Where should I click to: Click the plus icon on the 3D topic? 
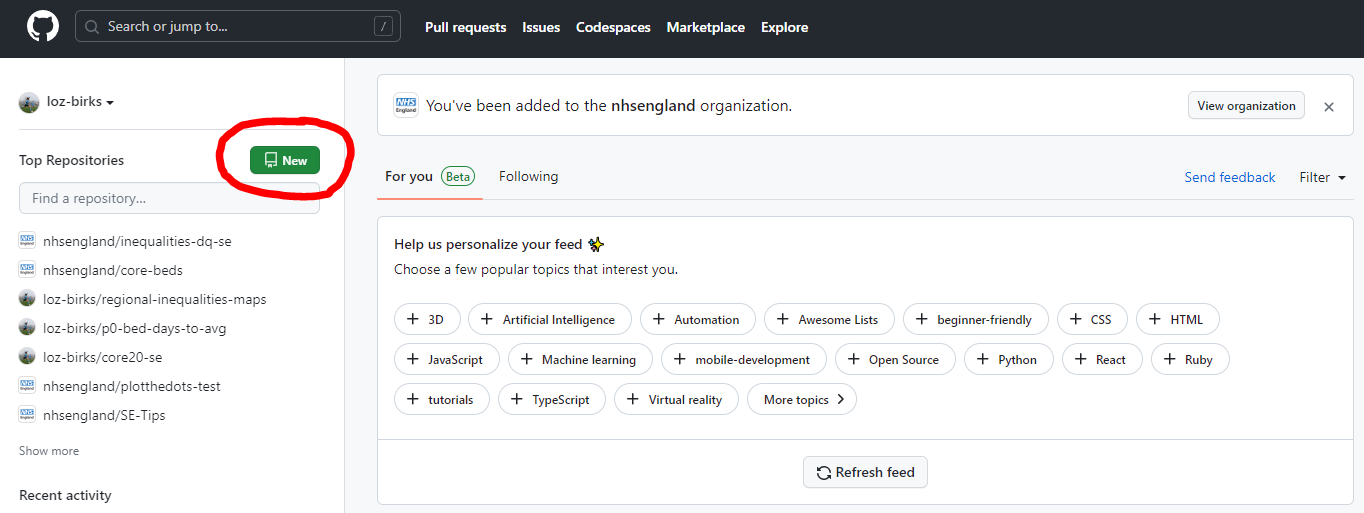coord(413,320)
